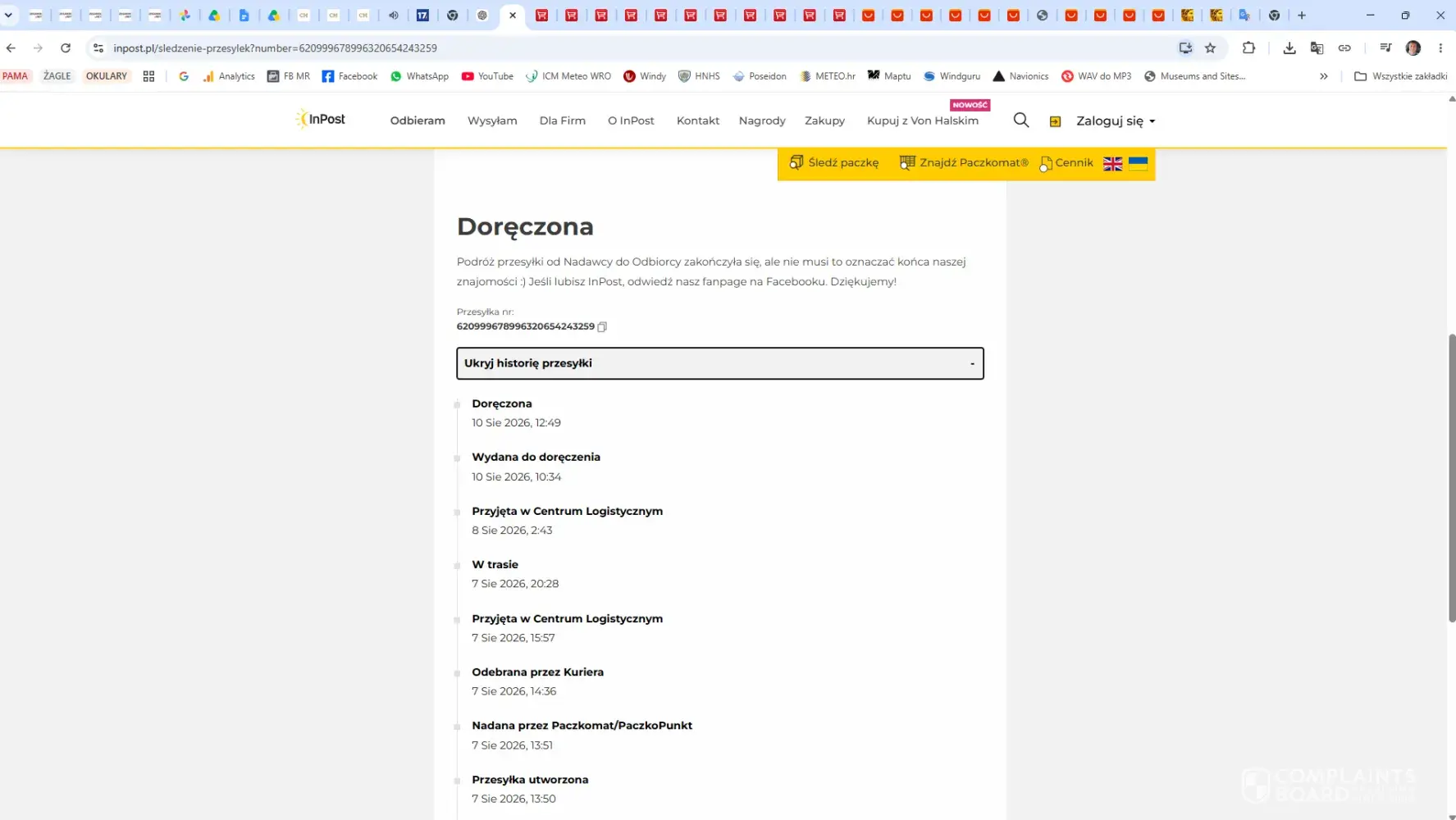The height and width of the screenshot is (820, 1456).
Task: Open the Maptu bookmark
Action: click(889, 76)
